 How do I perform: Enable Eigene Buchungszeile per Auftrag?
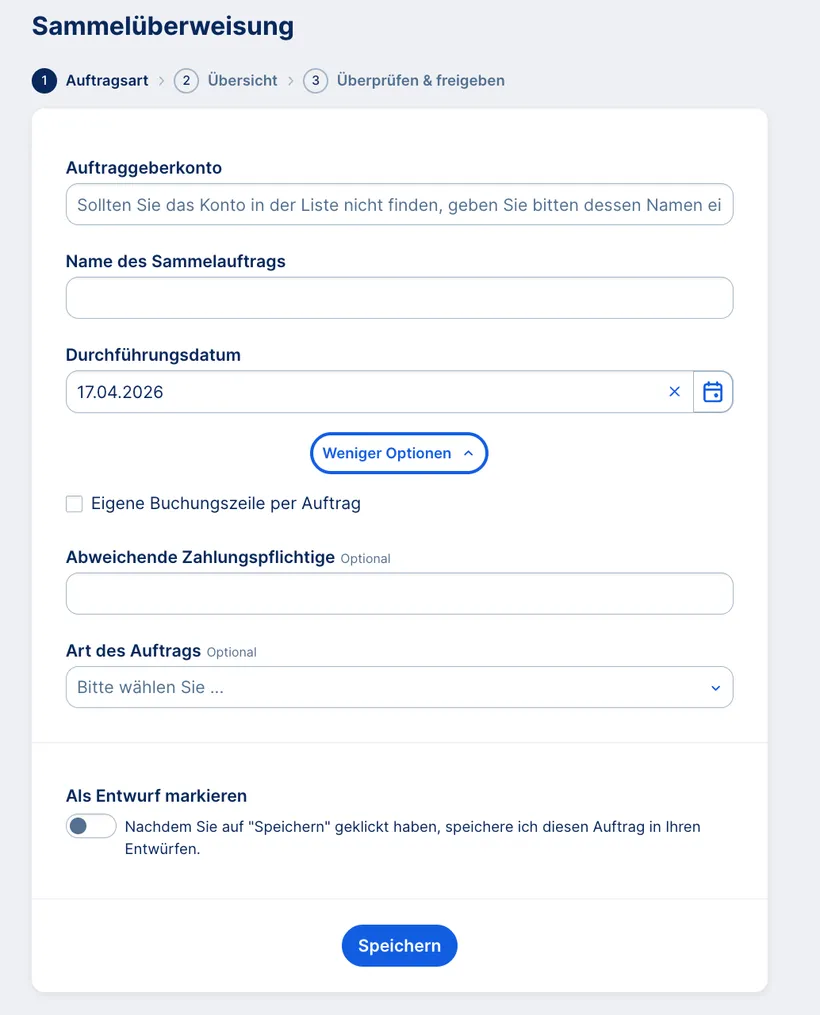click(74, 504)
